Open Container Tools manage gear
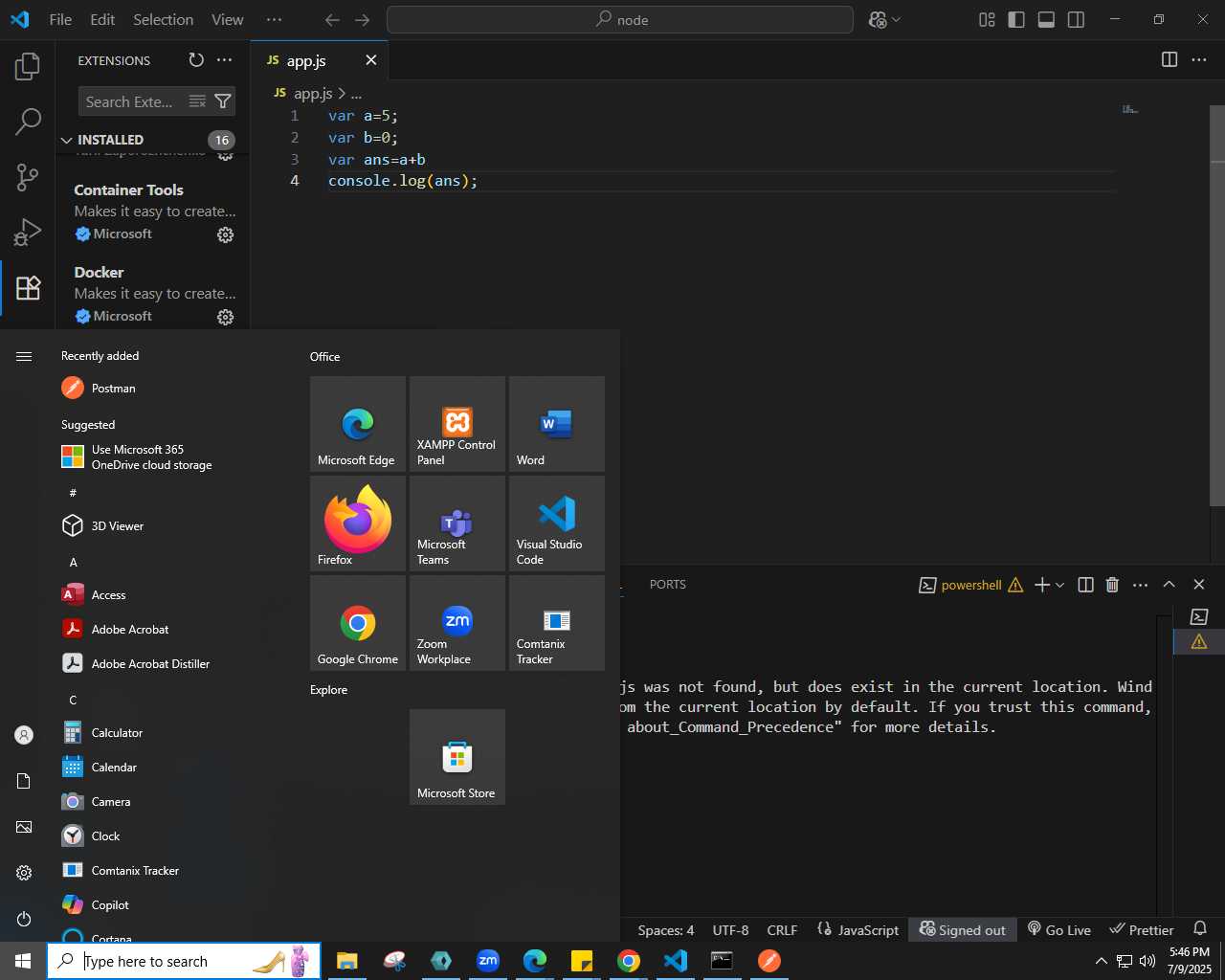Viewport: 1225px width, 980px height. [225, 234]
